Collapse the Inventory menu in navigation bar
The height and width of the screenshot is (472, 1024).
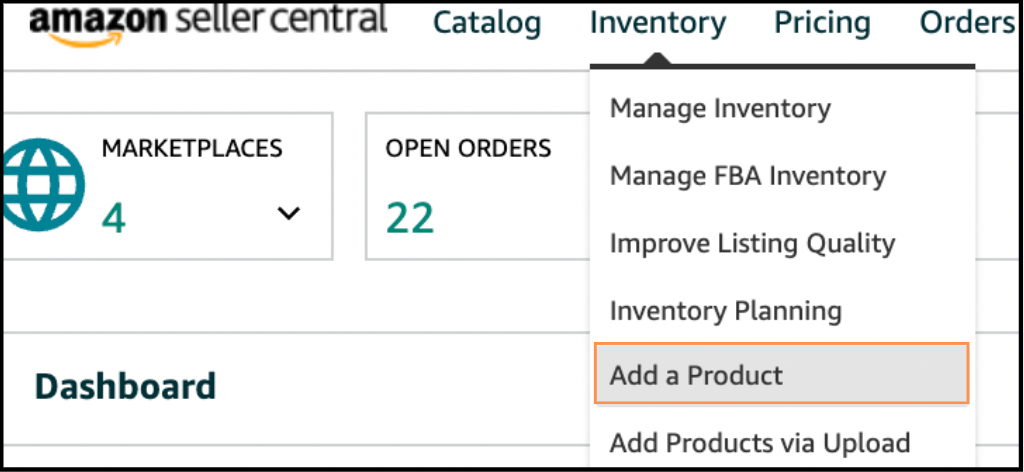pyautogui.click(x=657, y=23)
